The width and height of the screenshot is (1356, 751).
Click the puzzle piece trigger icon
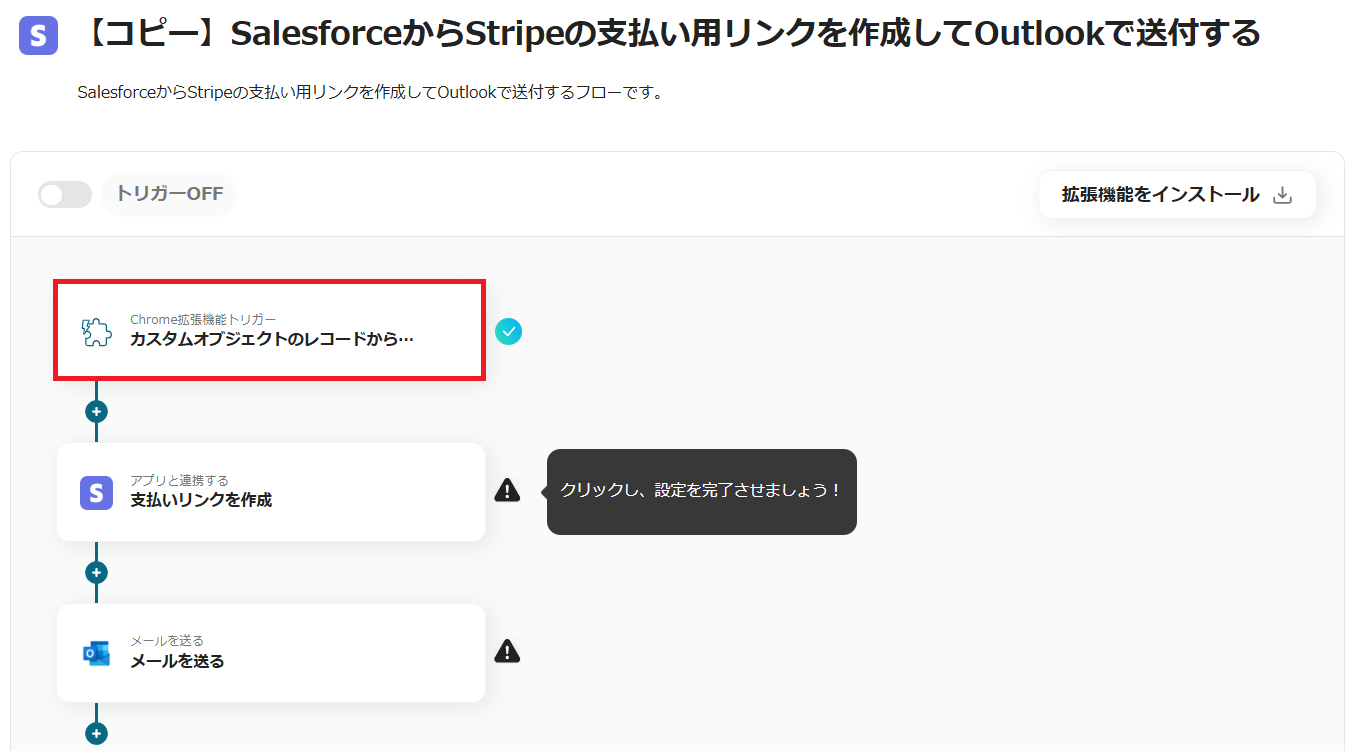pos(96,331)
